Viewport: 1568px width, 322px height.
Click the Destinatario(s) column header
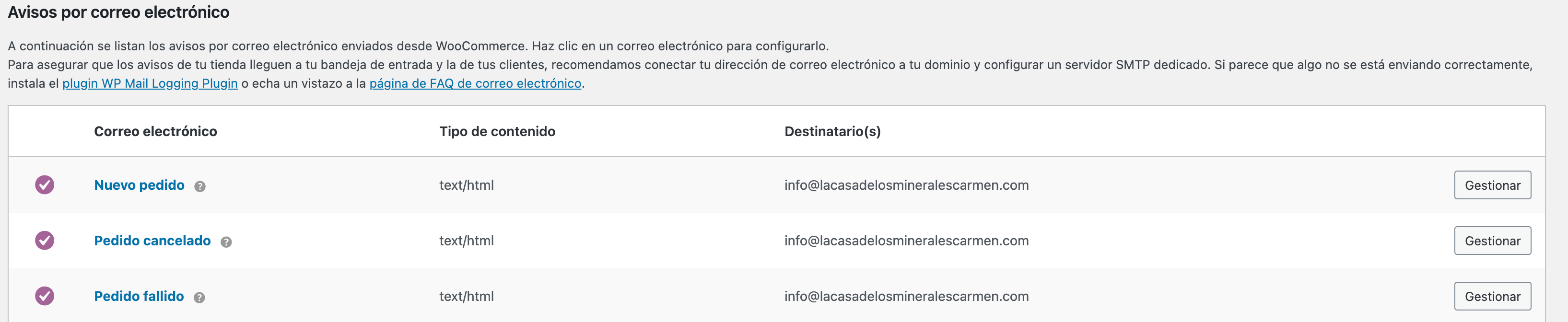click(x=833, y=131)
